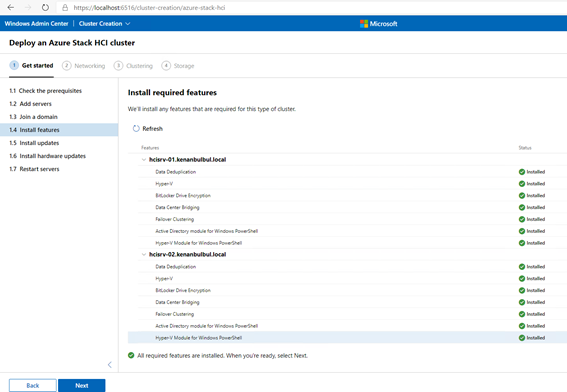Select Hyper-V row under hcisrv-01
This screenshot has height=392, width=567.
coord(347,184)
